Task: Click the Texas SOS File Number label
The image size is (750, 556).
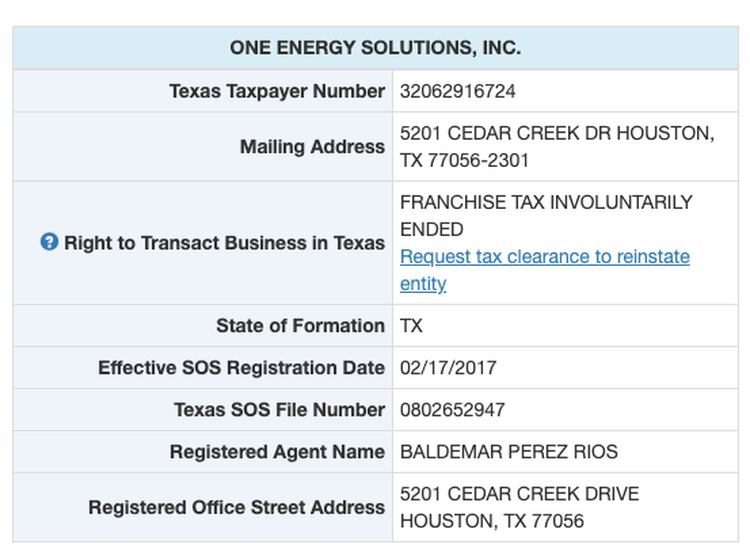Action: pyautogui.click(x=279, y=410)
